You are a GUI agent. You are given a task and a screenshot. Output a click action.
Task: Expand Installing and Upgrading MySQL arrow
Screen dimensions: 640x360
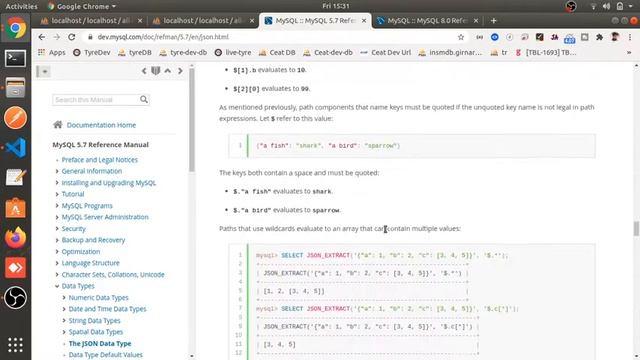57,183
